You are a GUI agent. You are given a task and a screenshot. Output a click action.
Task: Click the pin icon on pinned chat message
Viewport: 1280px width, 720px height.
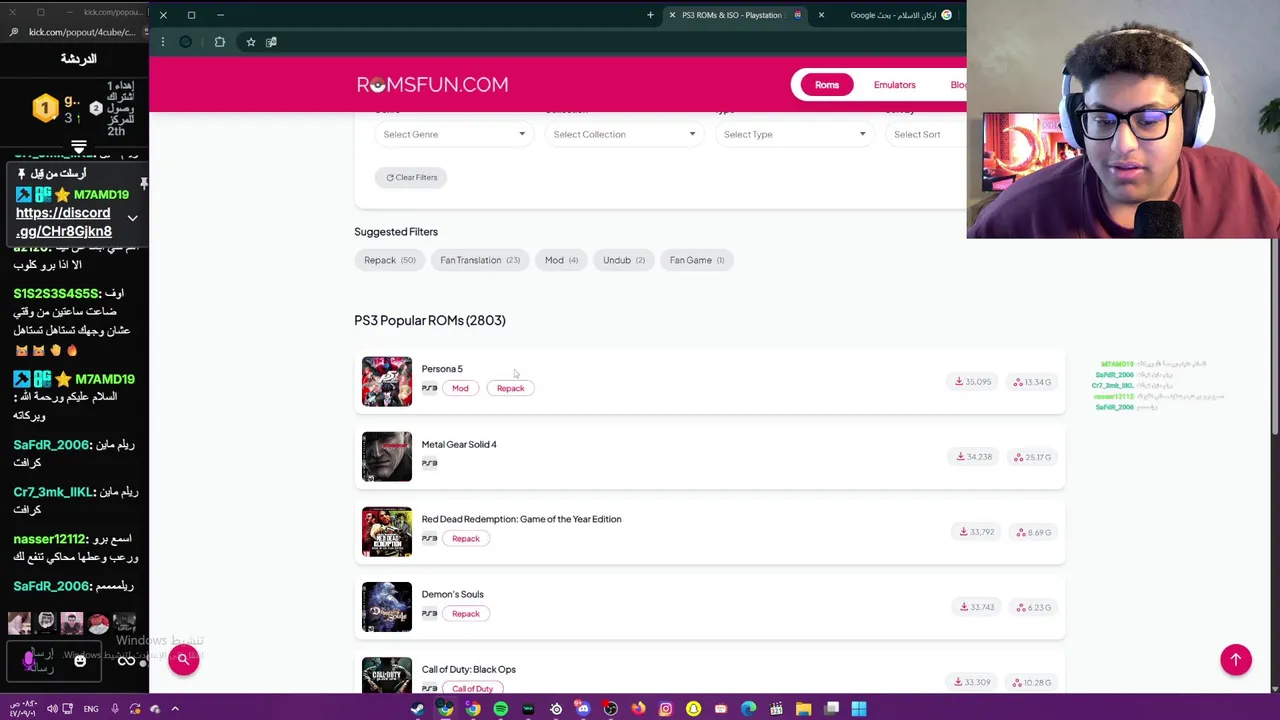coord(143,184)
